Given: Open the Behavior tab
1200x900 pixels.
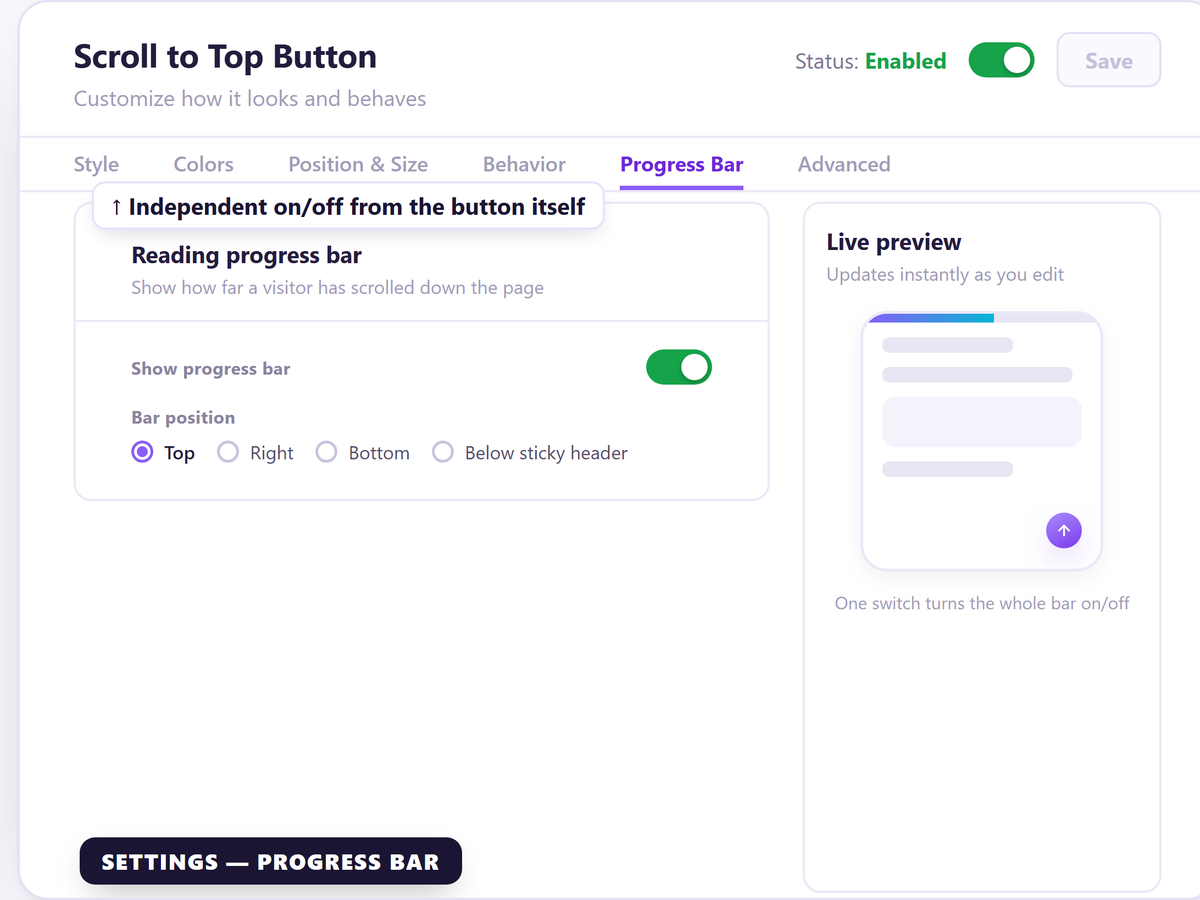Looking at the screenshot, I should point(524,165).
